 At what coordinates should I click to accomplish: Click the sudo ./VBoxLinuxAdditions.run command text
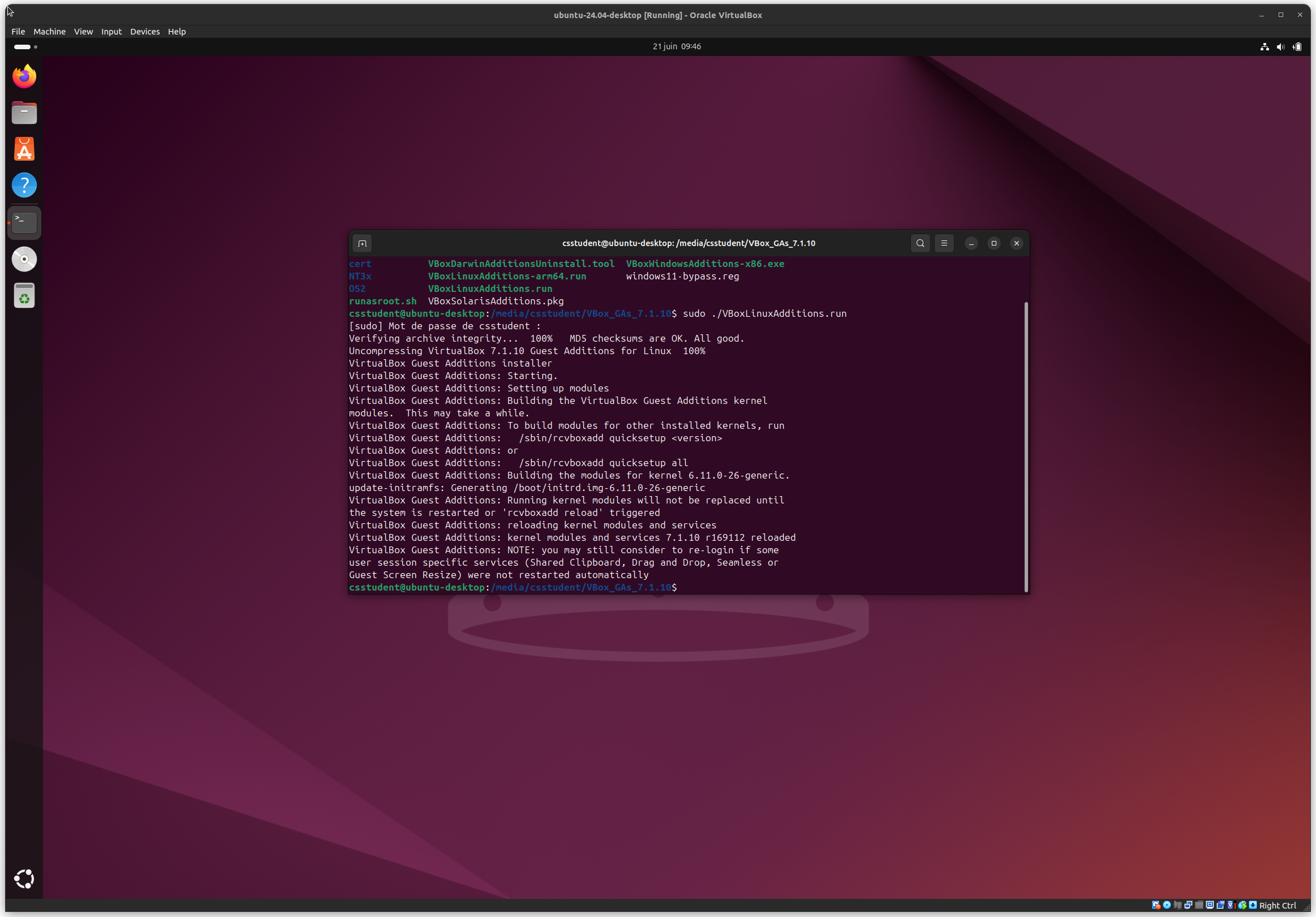pos(764,313)
